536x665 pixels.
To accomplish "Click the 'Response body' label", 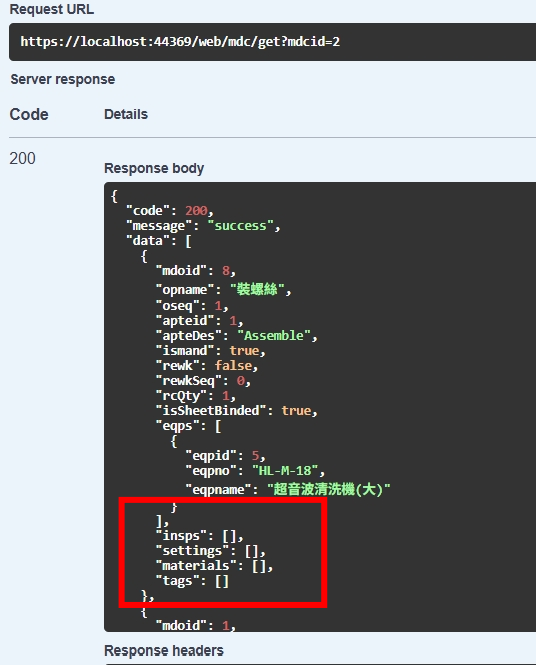I will [154, 168].
